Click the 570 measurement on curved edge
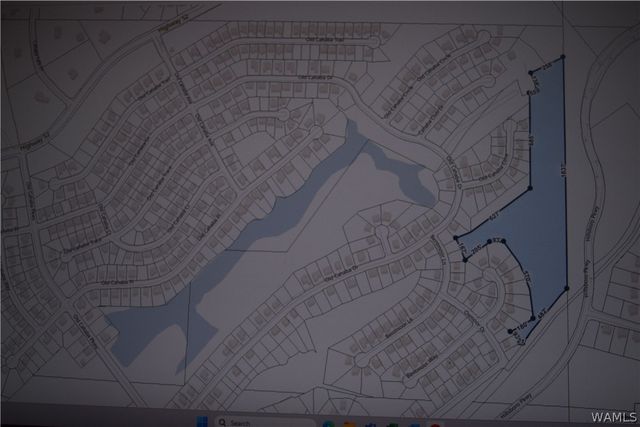 (x=527, y=277)
